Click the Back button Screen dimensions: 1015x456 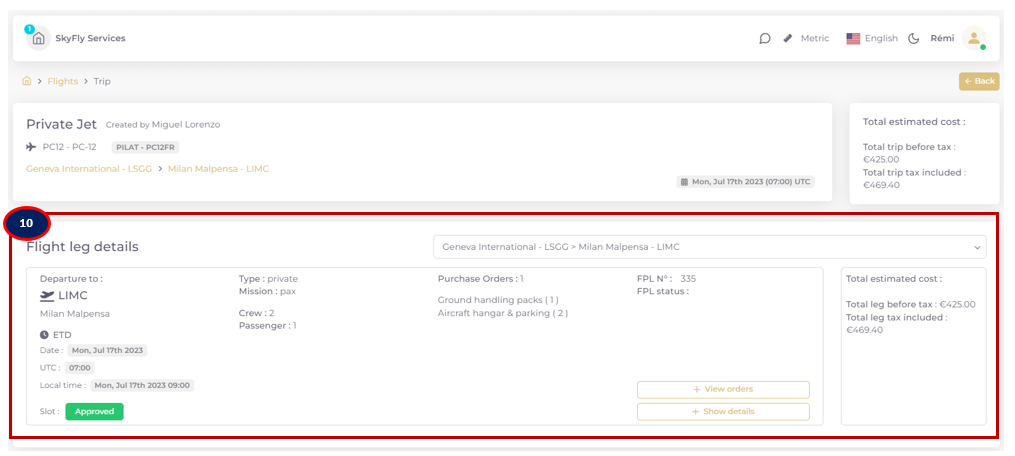pos(979,81)
